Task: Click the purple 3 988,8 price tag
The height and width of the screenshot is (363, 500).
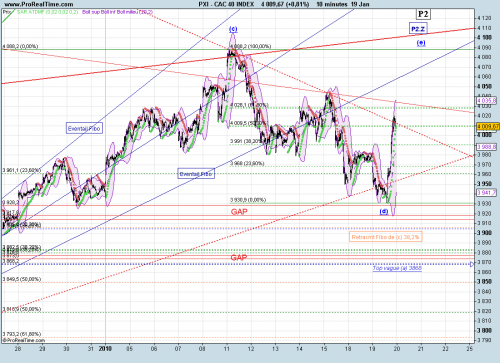Action: click(487, 147)
